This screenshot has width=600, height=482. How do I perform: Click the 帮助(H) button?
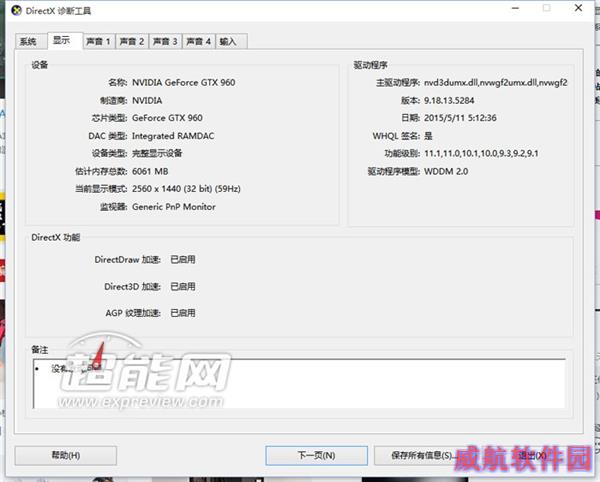[x=66, y=455]
